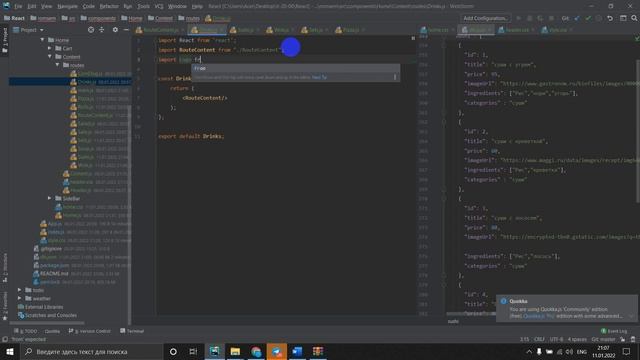Open the Version Control tool window
This screenshot has width=640, height=360.
coord(89,331)
